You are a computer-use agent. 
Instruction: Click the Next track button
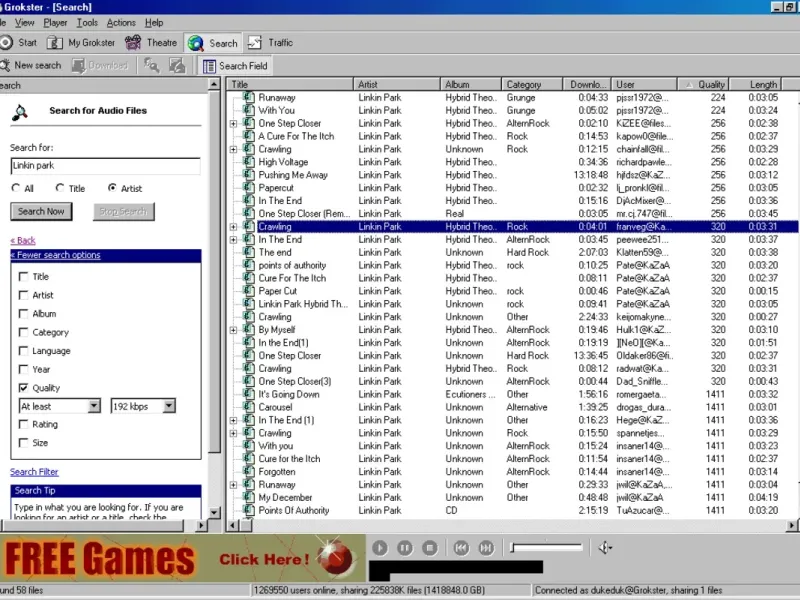[486, 548]
